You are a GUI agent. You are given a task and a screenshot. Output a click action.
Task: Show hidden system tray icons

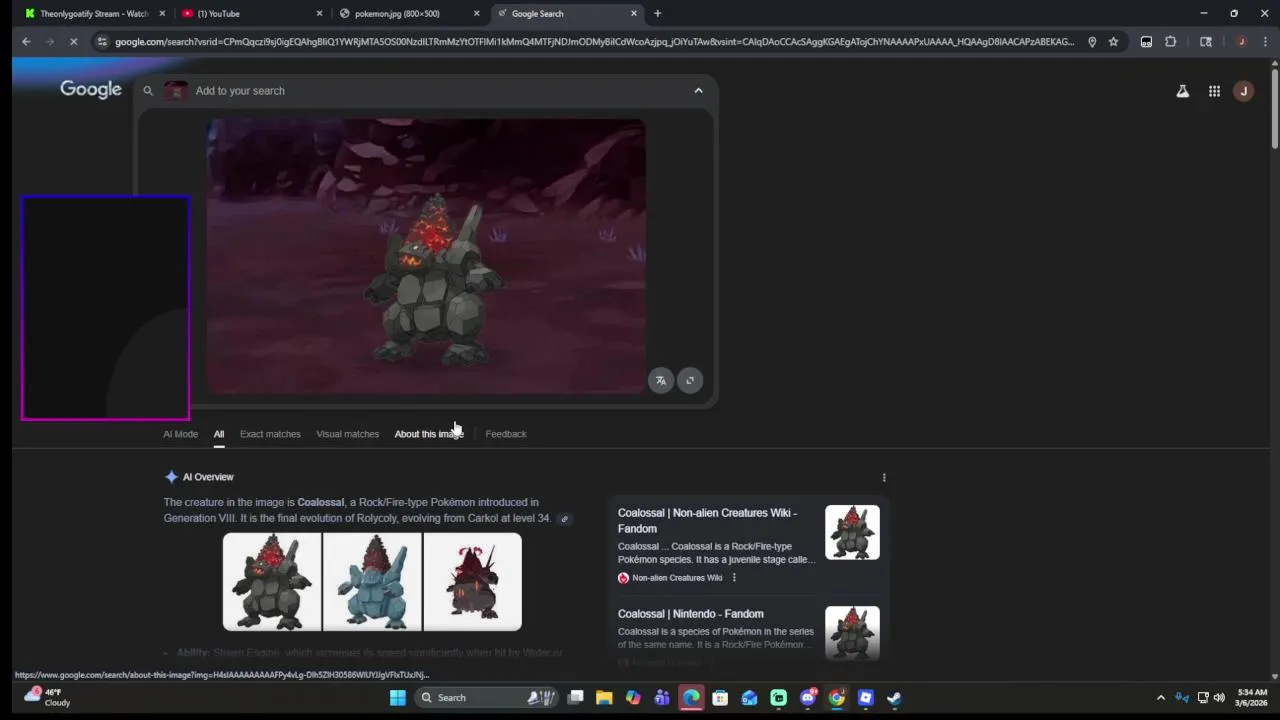1161,698
